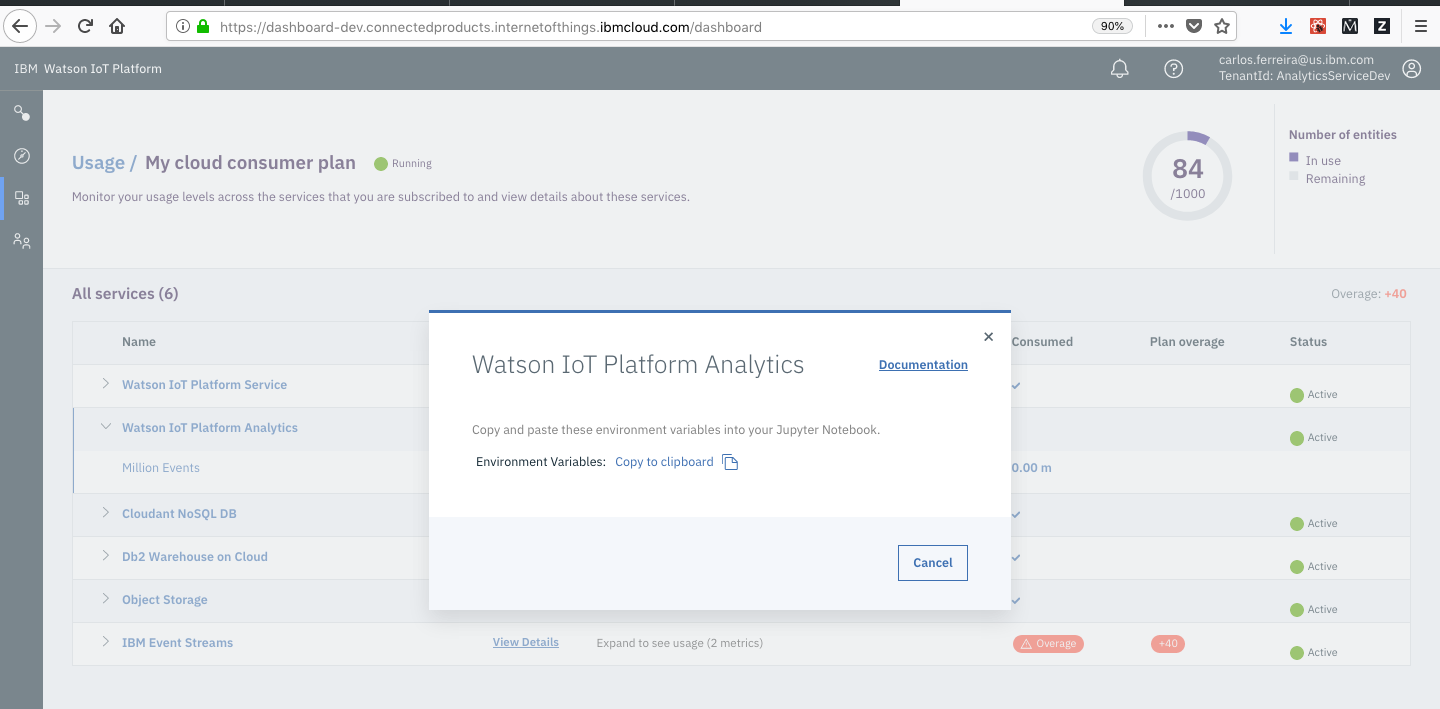The width and height of the screenshot is (1440, 709).
Task: Expand Cloudant NoSQL DB row
Action: coord(105,513)
